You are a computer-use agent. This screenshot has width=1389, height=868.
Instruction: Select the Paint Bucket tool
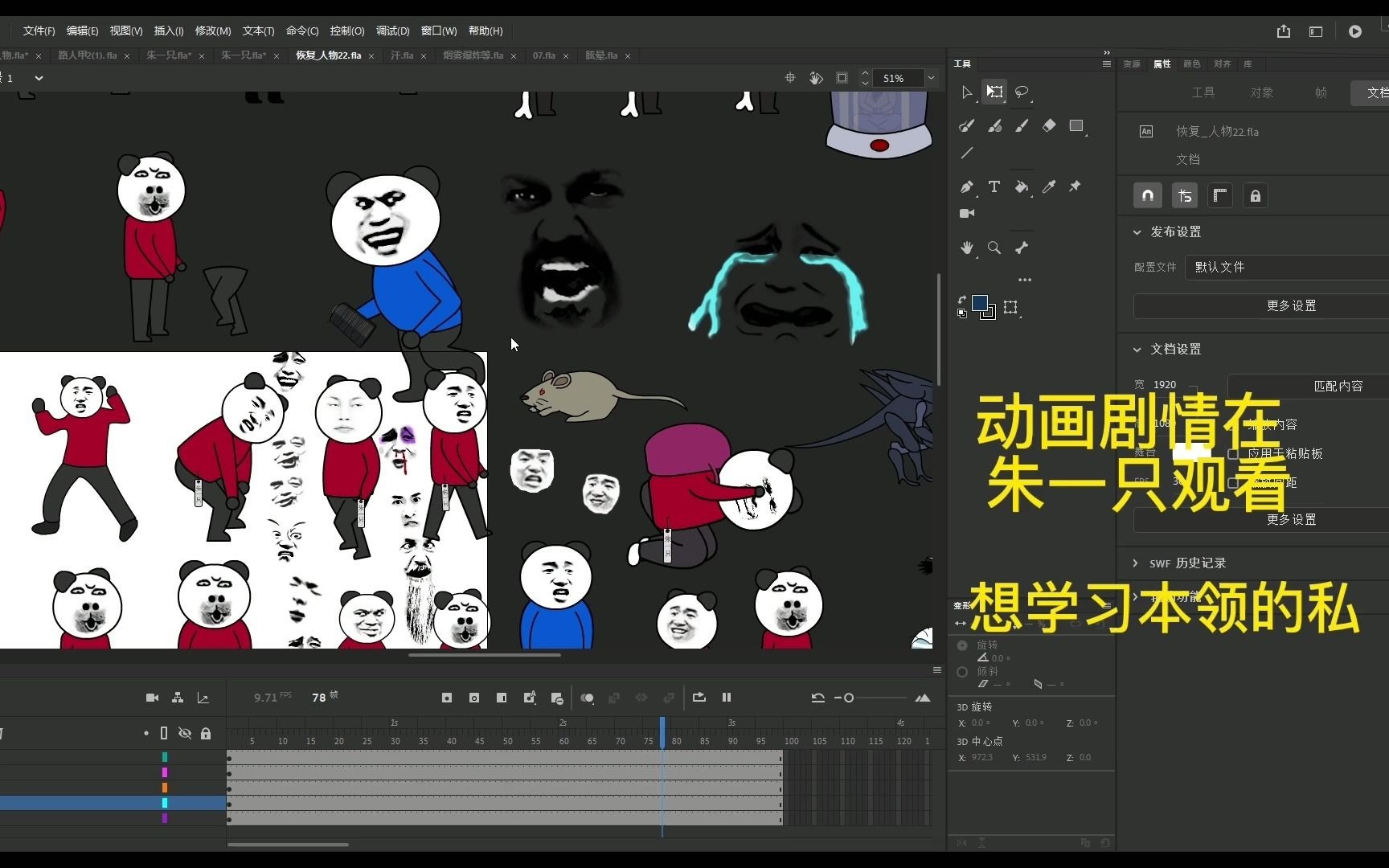[1022, 186]
